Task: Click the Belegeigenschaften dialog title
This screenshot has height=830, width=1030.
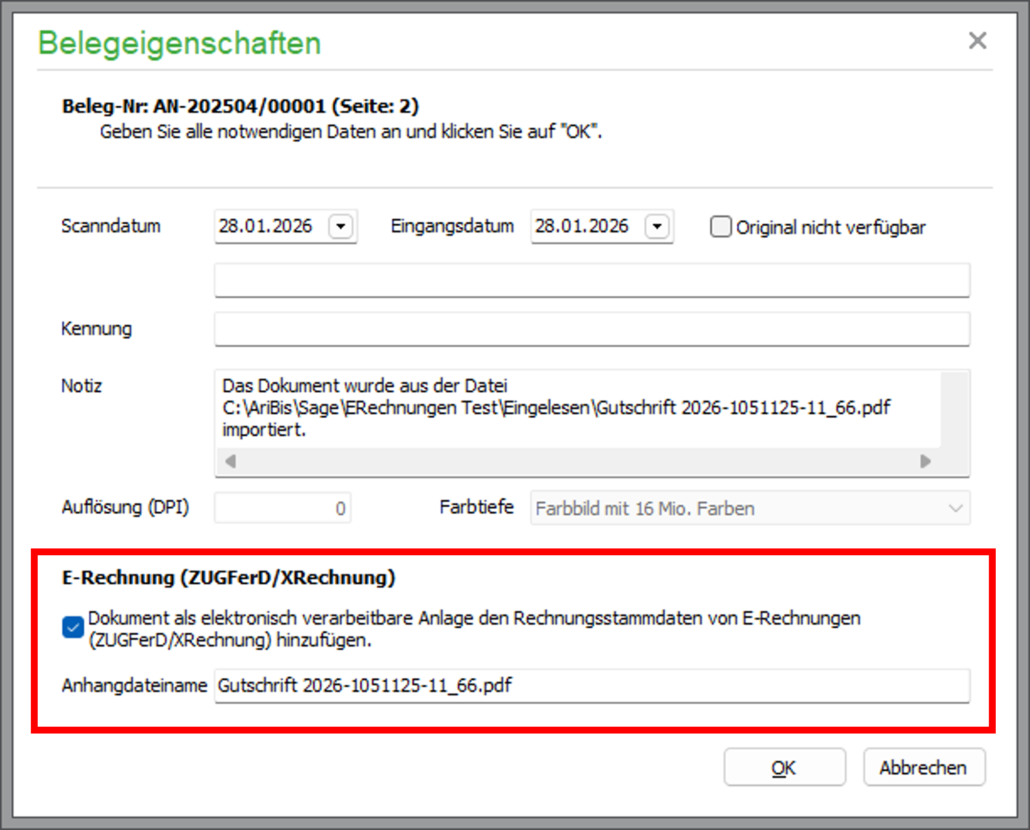Action: click(180, 44)
